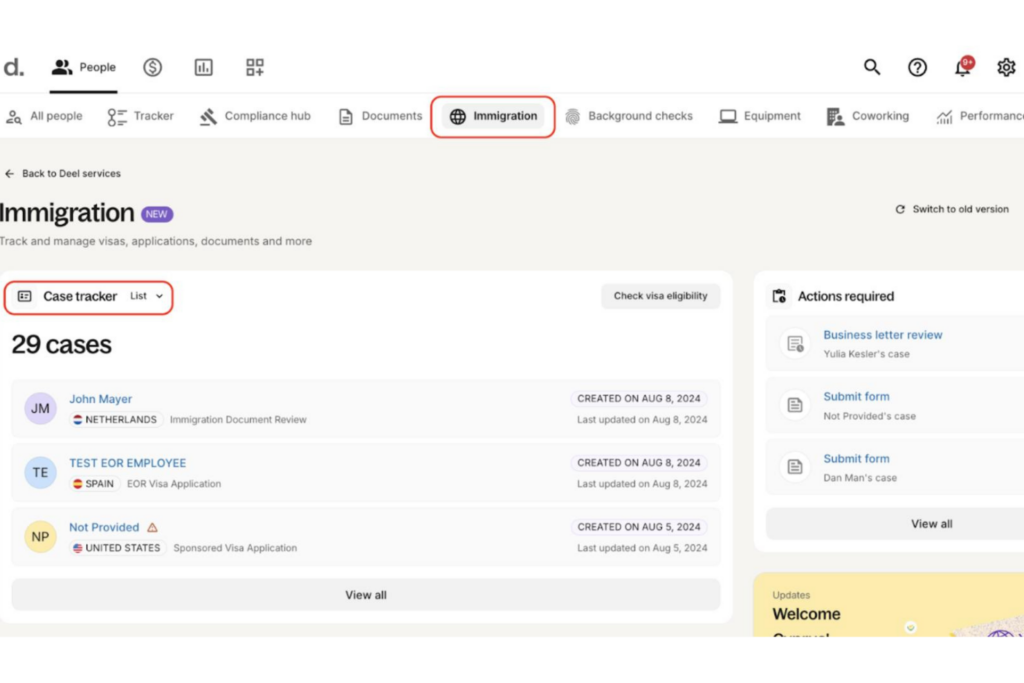Open the People section

point(84,67)
